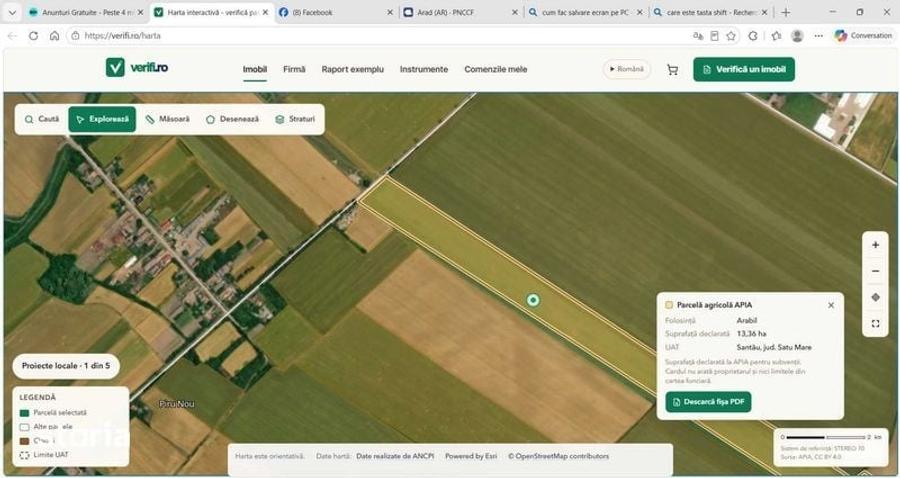Open the Română language selector
Screen dimensions: 900x478
coord(627,69)
